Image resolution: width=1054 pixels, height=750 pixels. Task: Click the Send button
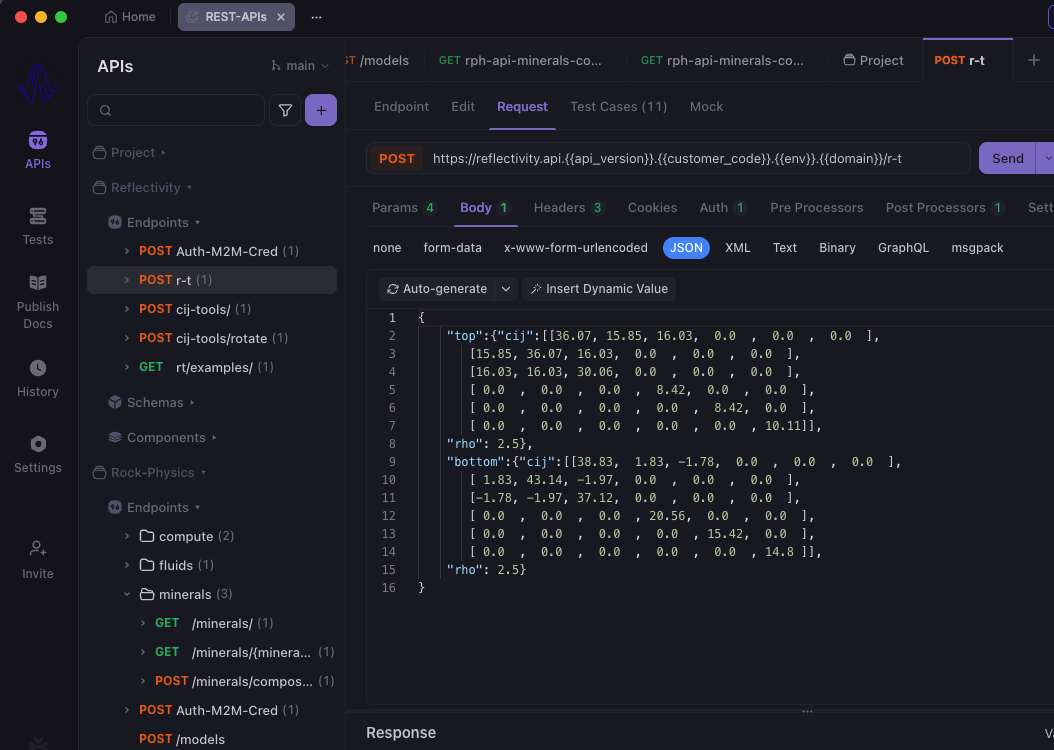coord(1008,159)
